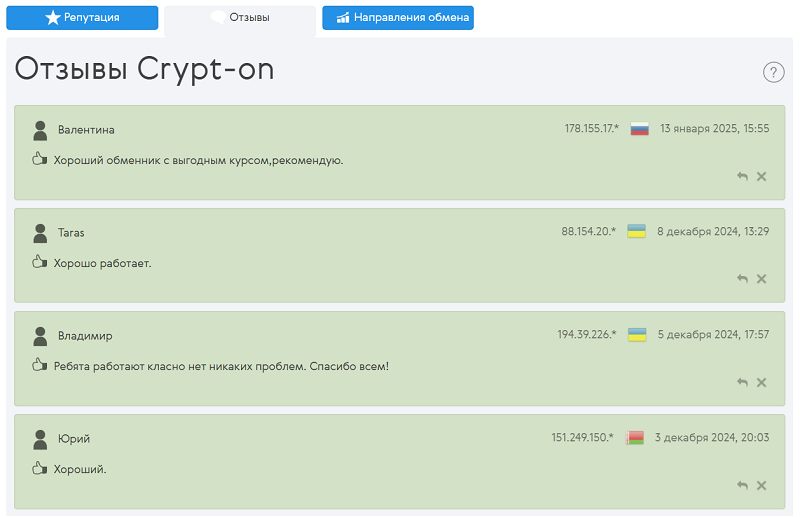Click the IP address 151.249.150.*
Image resolution: width=800 pixels, height=517 pixels.
click(582, 438)
